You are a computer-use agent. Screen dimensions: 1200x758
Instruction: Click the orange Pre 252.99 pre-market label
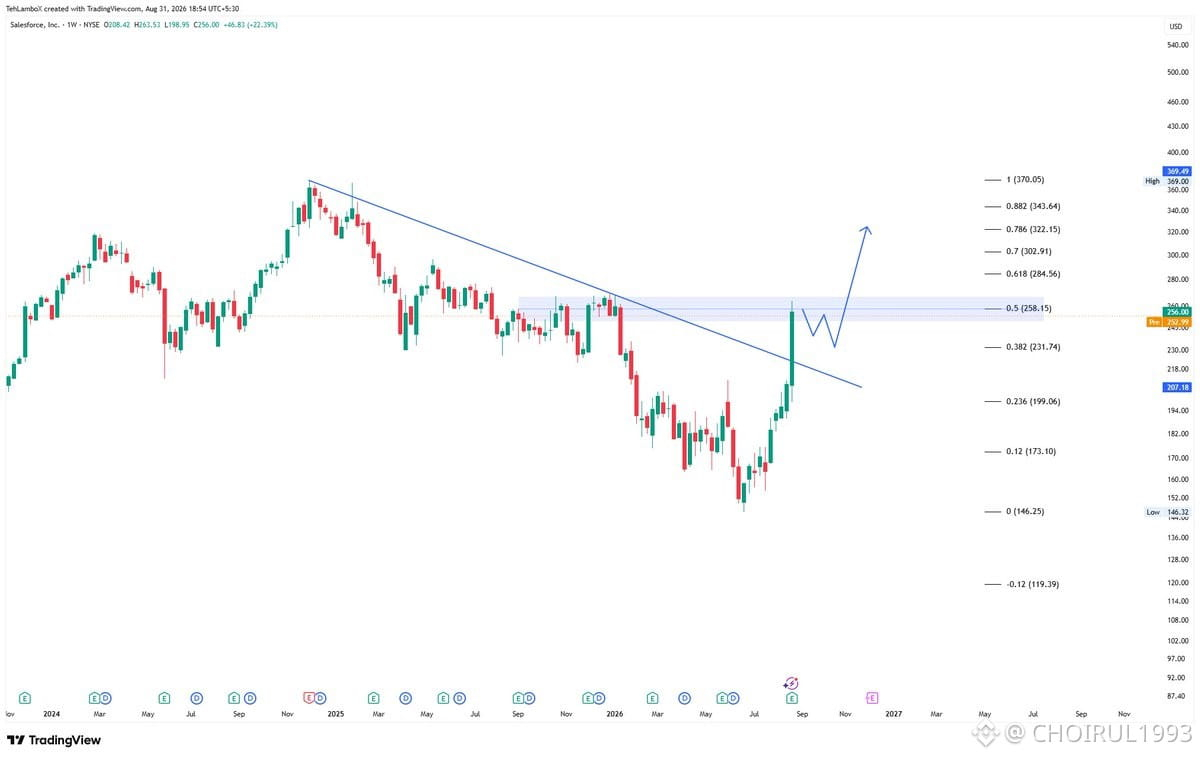[1168, 322]
